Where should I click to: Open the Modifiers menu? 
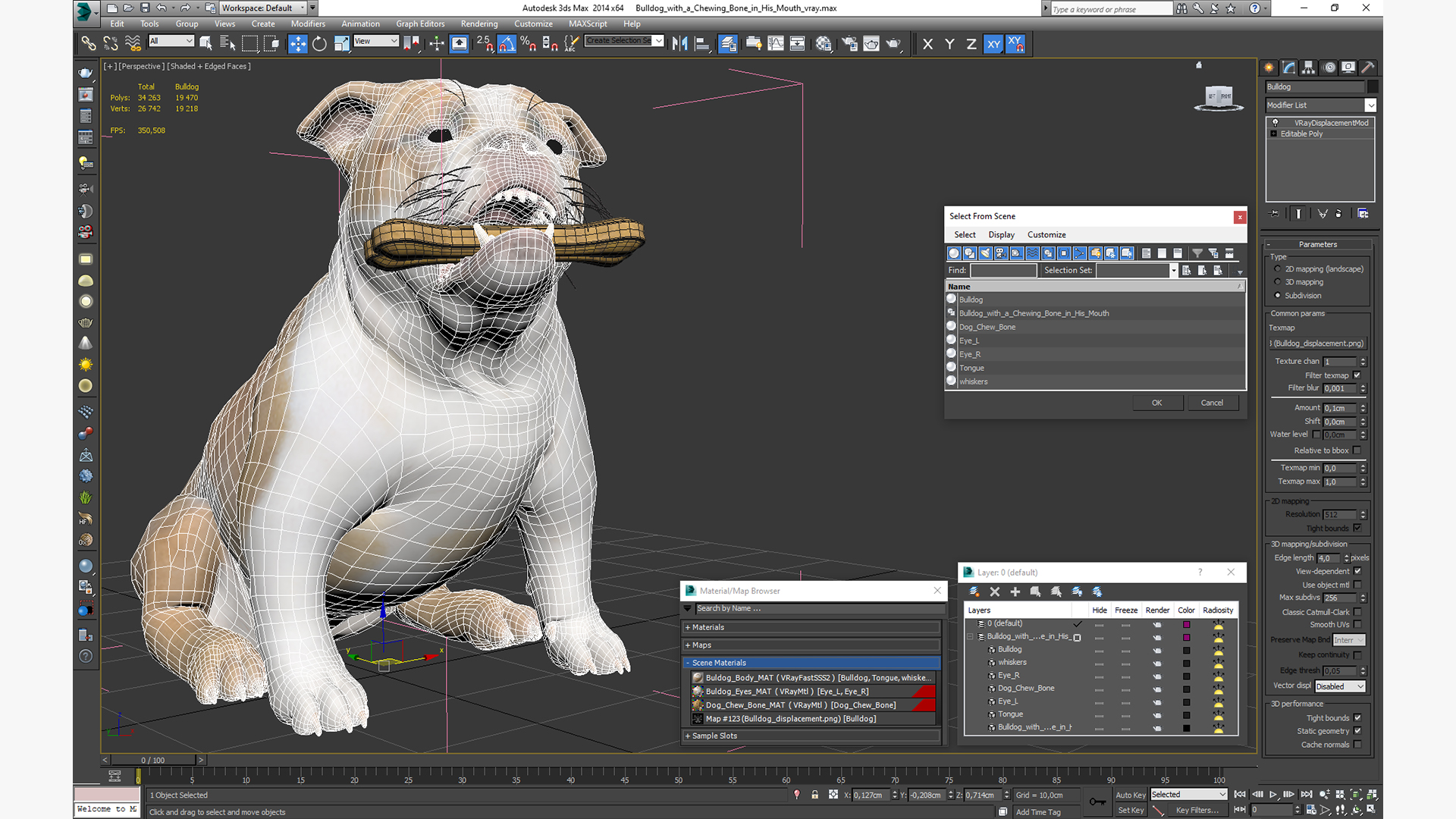tap(308, 24)
